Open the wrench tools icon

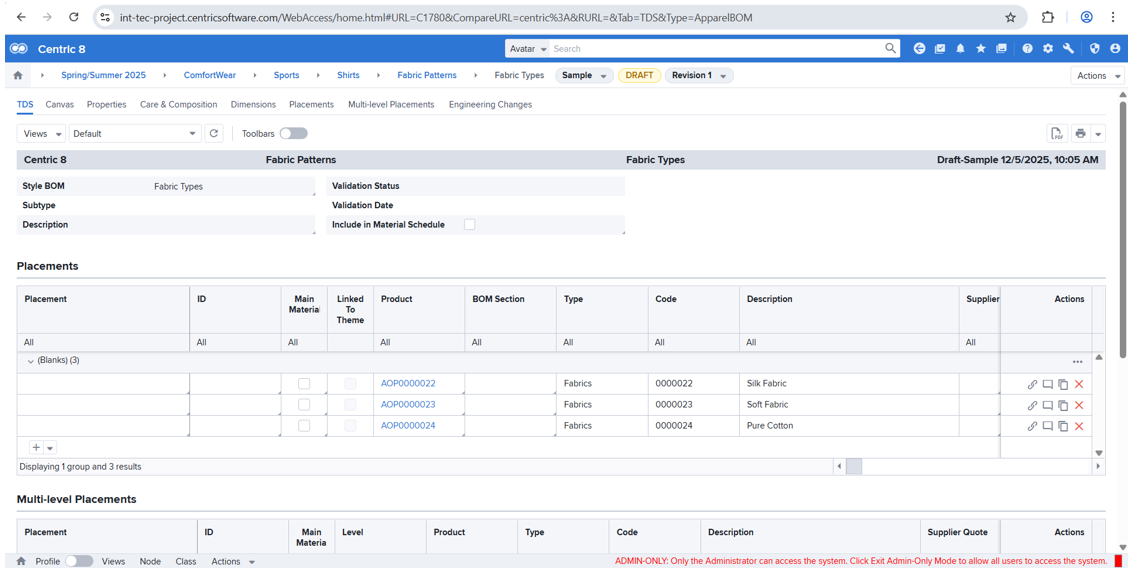[x=1068, y=49]
